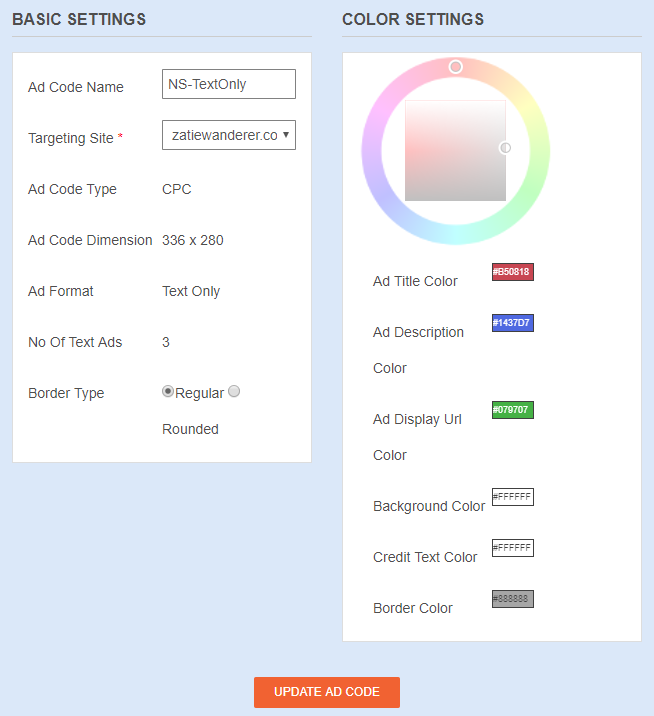Click the 'Ad Code Name' label
Viewport: 654px width, 716px height.
pyautogui.click(x=76, y=87)
